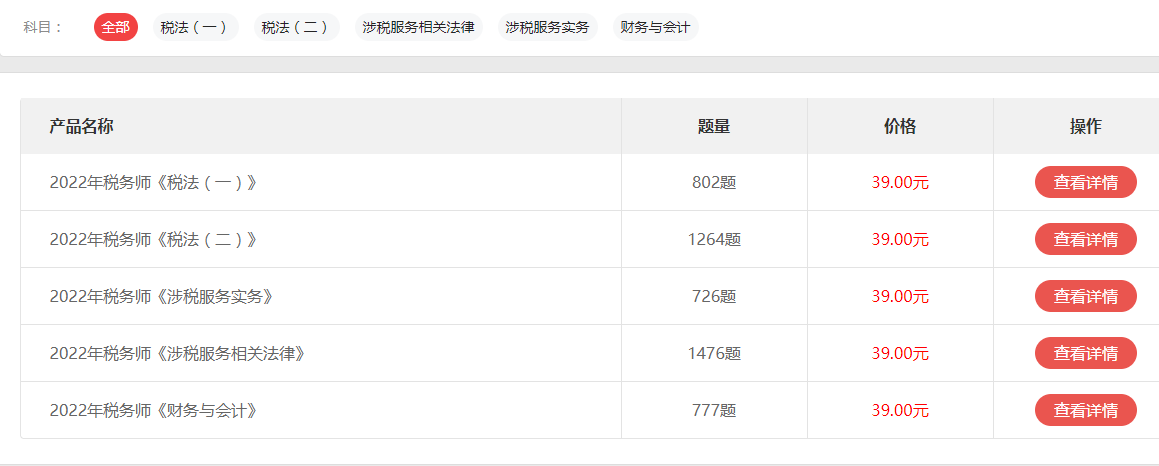The image size is (1159, 466).
Task: Select the 全部 subject filter
Action: click(x=115, y=27)
